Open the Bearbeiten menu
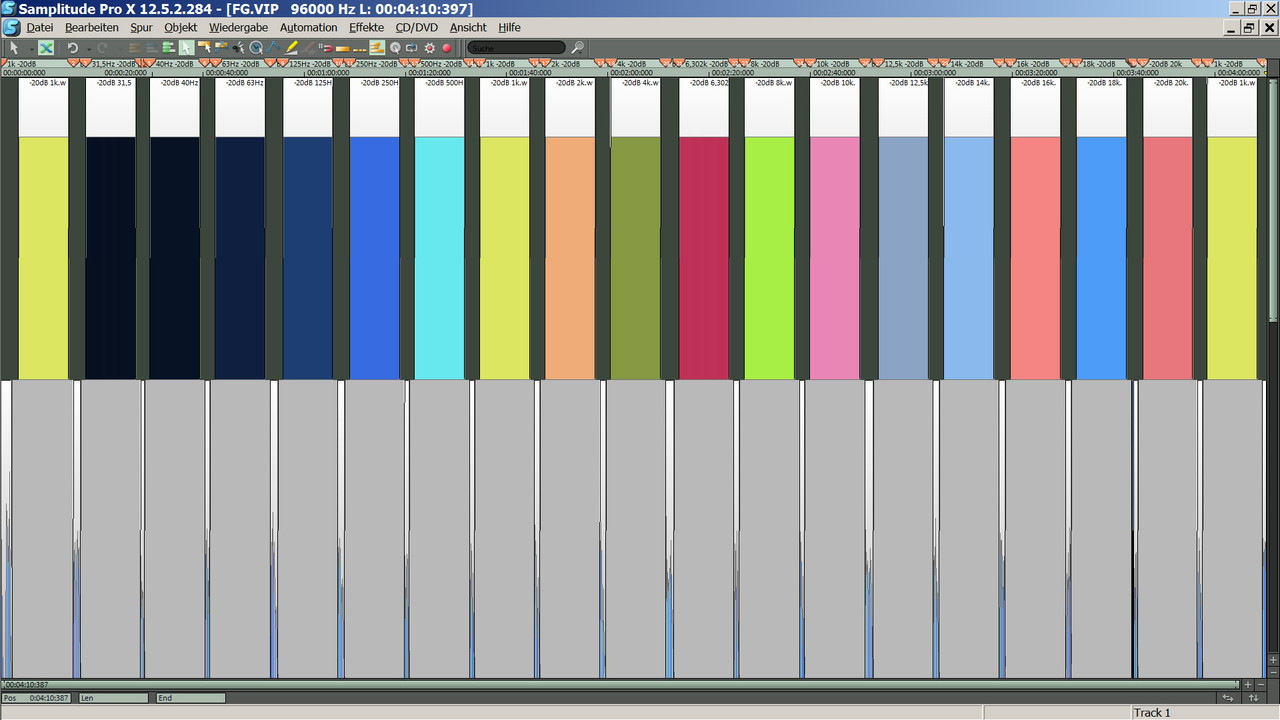The width and height of the screenshot is (1280, 720). (x=92, y=27)
